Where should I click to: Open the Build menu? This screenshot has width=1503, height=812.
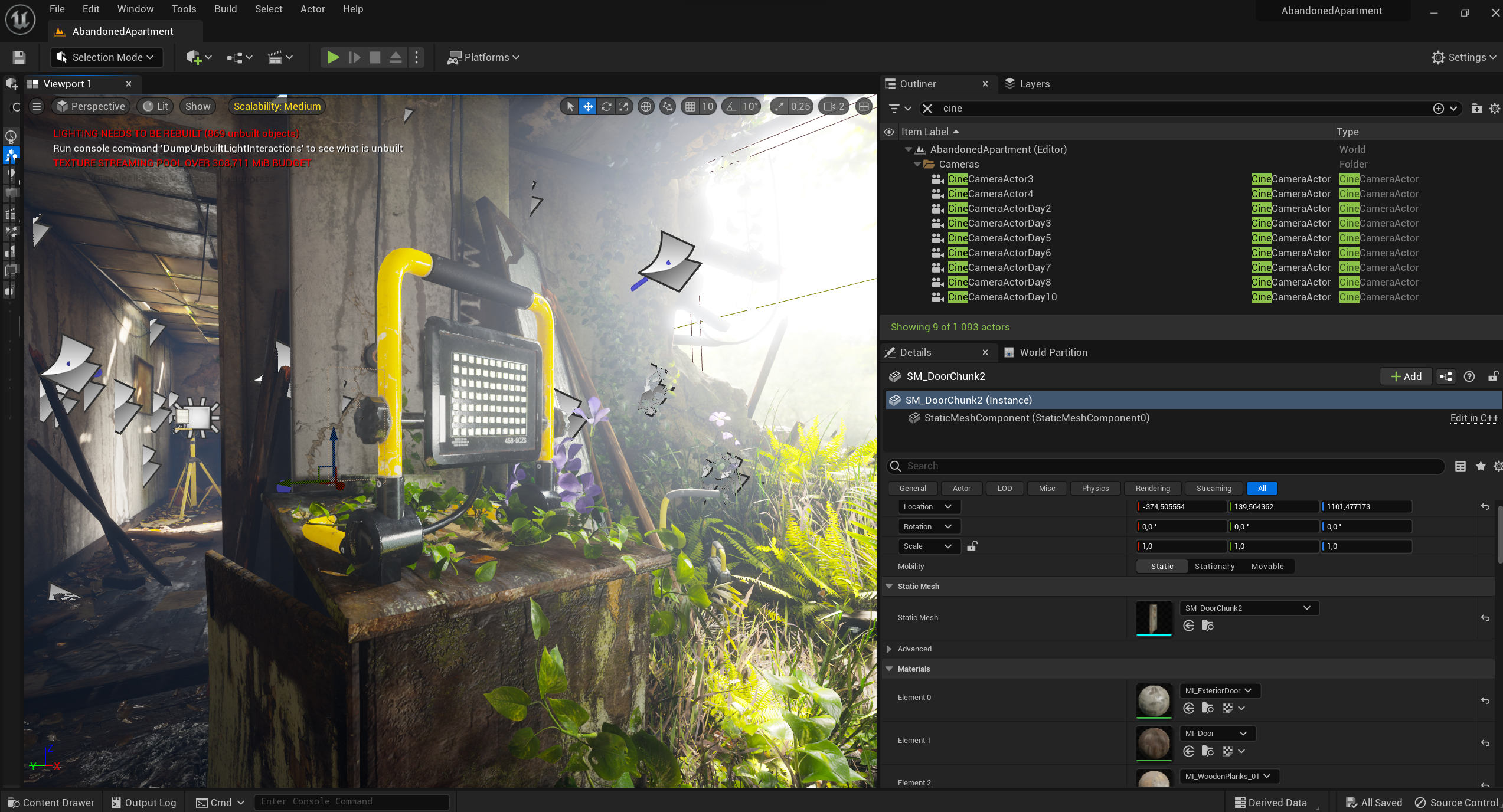coord(225,9)
